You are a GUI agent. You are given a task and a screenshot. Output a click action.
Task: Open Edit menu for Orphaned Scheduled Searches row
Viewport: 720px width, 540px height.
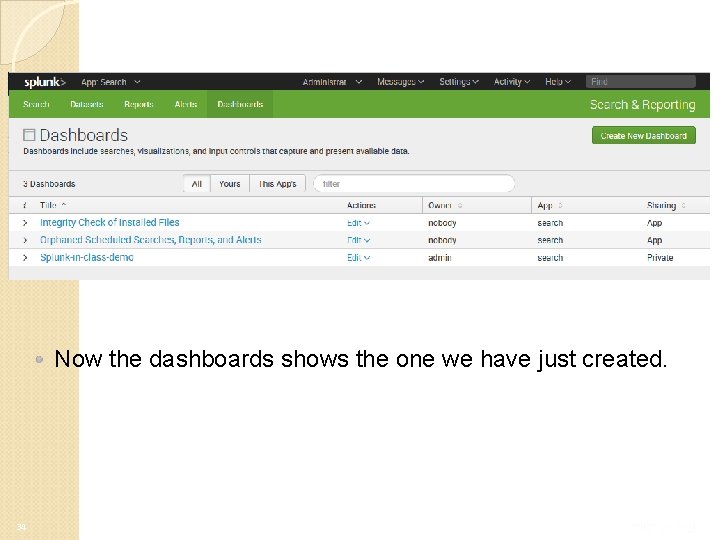[358, 240]
